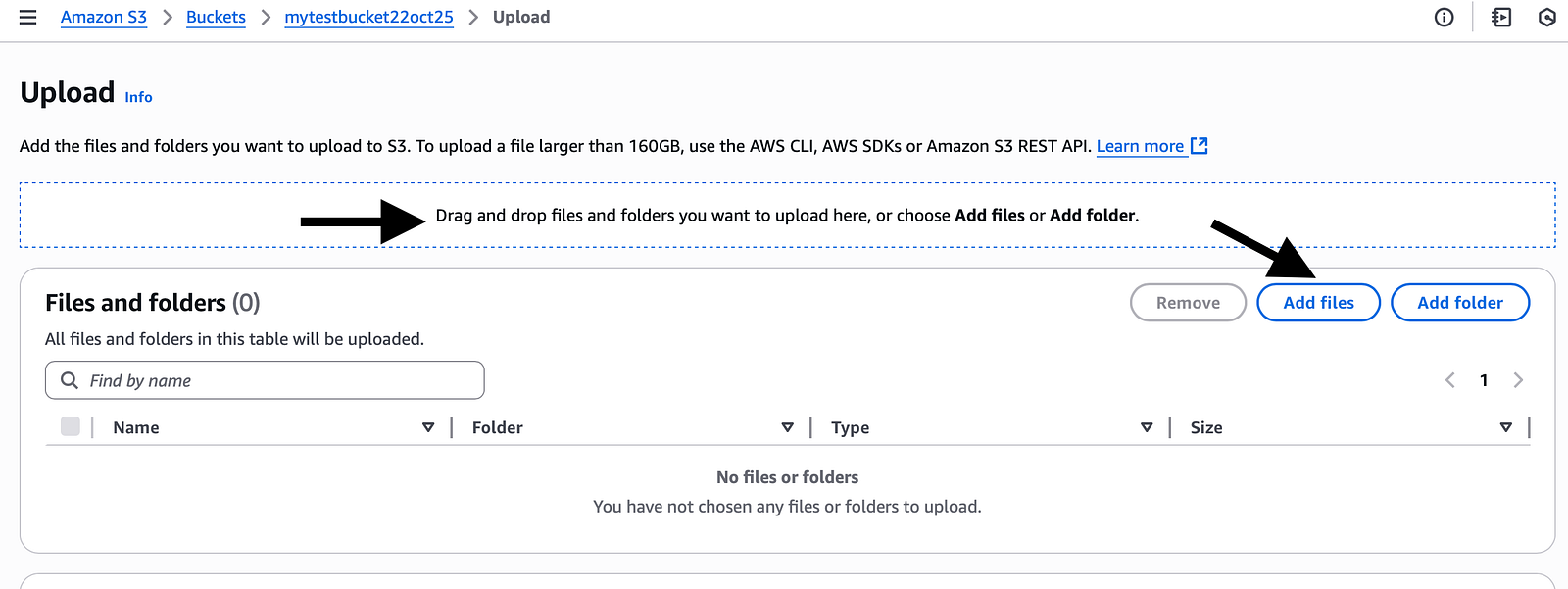
Task: Open the Info link next to Upload
Action: (138, 97)
